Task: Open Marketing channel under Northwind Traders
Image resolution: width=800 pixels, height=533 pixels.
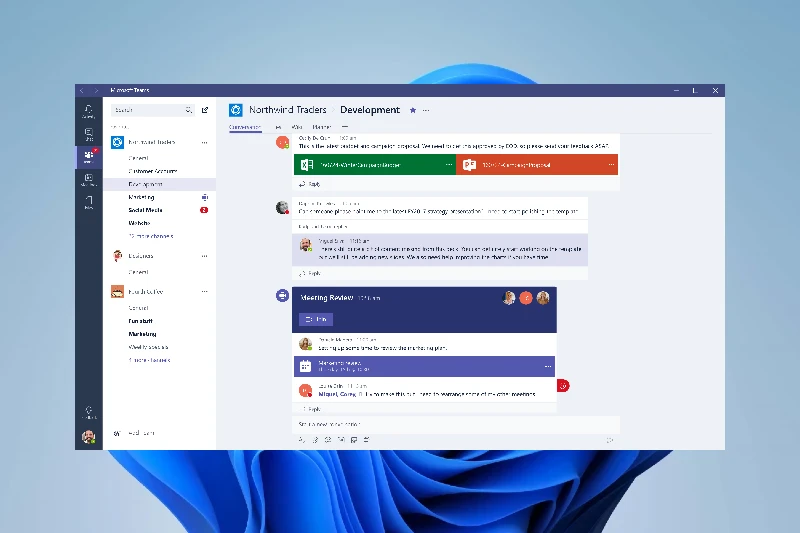Action: pyautogui.click(x=141, y=197)
